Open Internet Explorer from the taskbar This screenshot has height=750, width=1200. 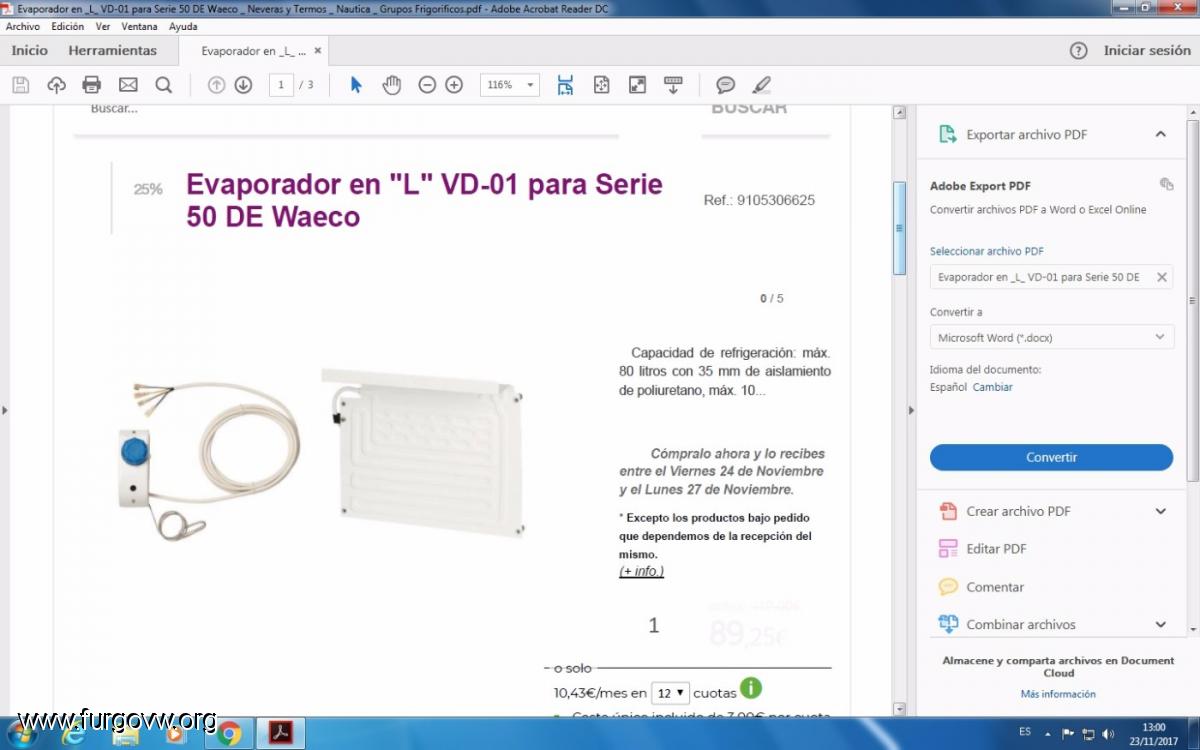[x=73, y=733]
